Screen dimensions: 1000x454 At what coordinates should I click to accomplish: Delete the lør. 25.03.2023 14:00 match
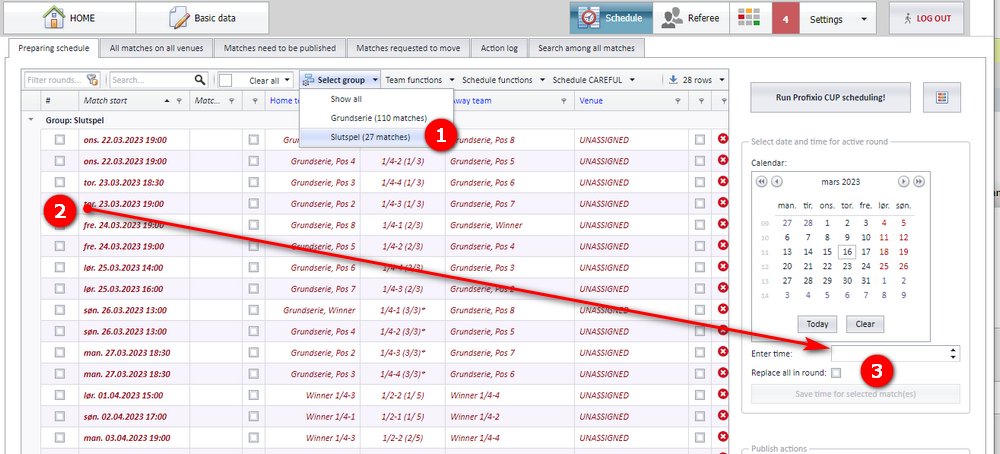pyautogui.click(x=723, y=267)
